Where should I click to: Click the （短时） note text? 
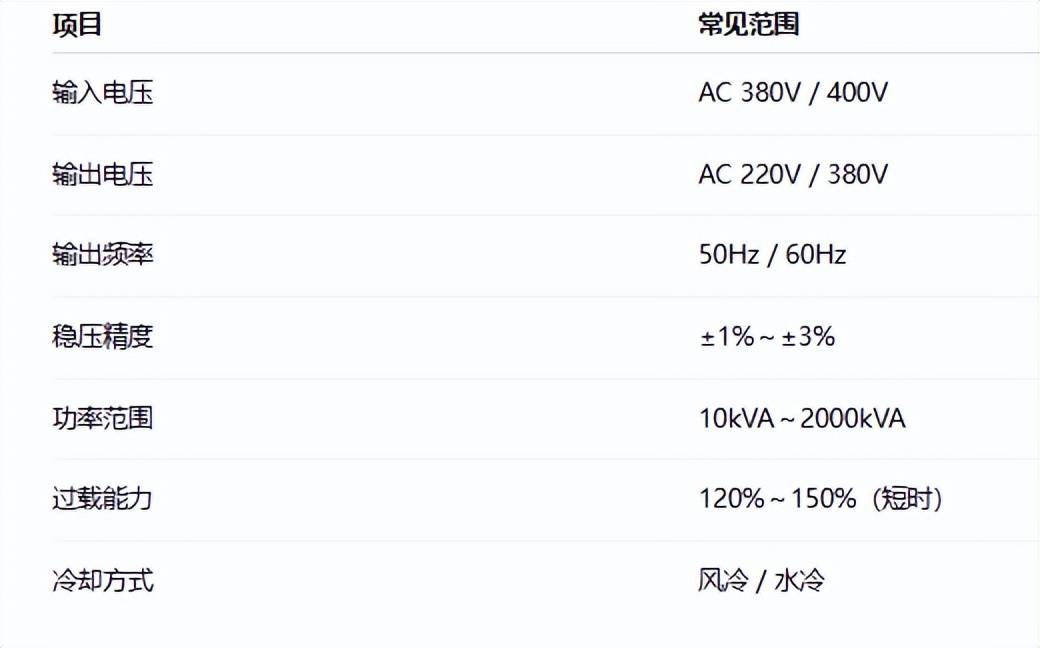pyautogui.click(x=906, y=498)
